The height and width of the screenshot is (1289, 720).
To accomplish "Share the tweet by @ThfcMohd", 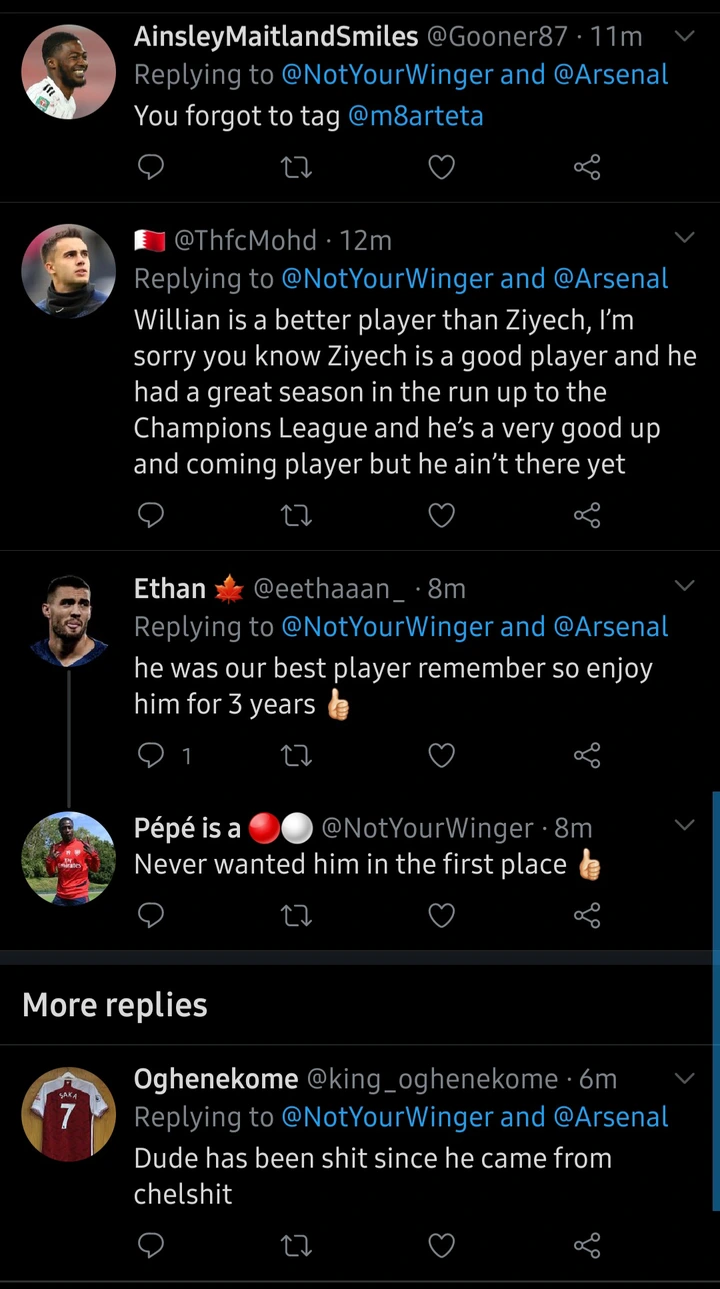I will click(587, 515).
